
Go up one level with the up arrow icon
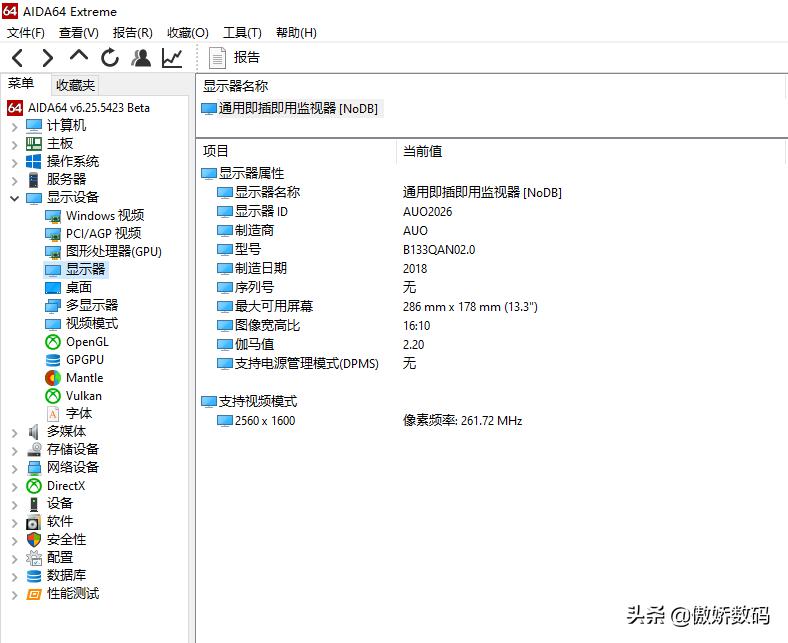(x=79, y=55)
